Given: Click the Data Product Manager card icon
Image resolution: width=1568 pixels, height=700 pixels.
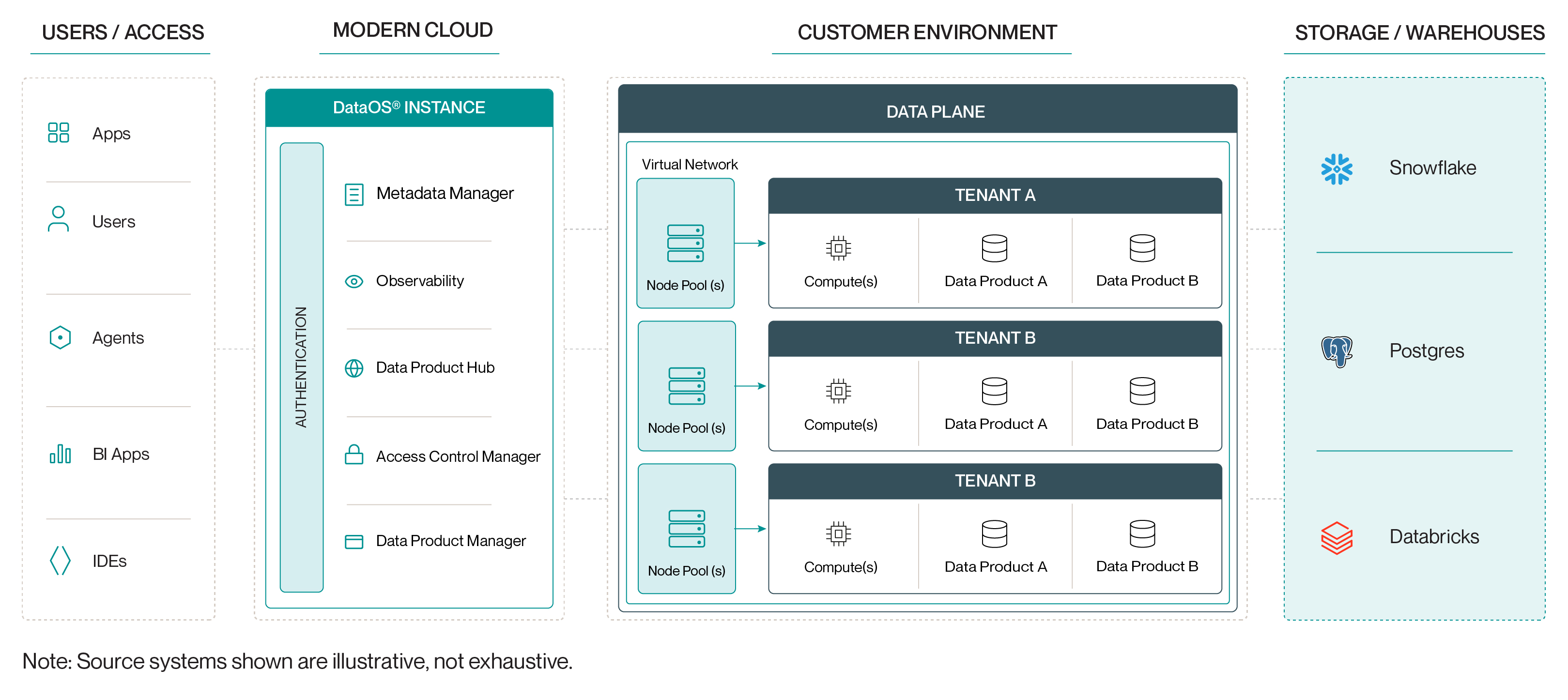Looking at the screenshot, I should [354, 542].
